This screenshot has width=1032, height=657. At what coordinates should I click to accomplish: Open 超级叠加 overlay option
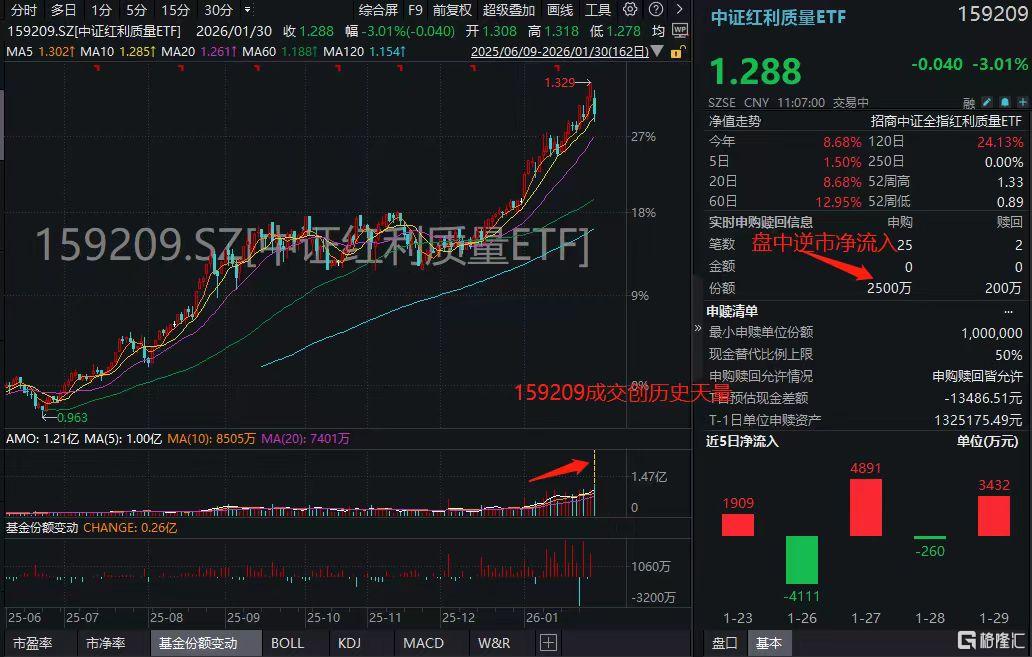pyautogui.click(x=509, y=10)
